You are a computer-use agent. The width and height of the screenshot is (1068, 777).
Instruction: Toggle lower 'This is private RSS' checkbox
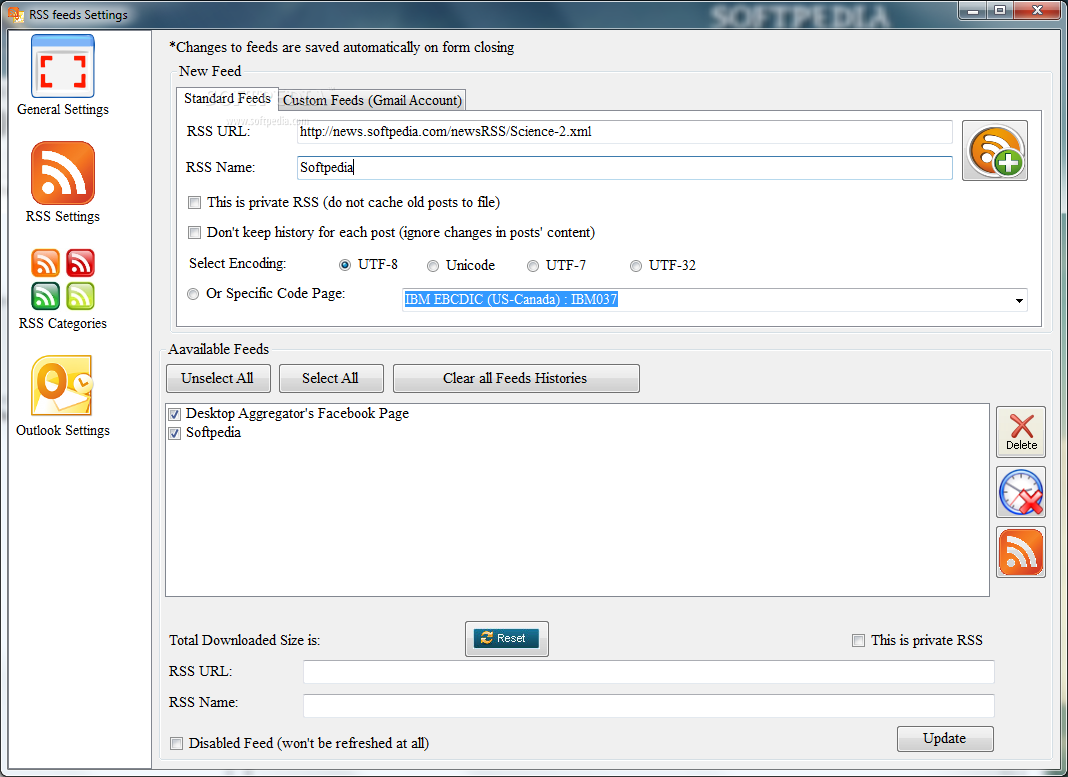click(858, 640)
